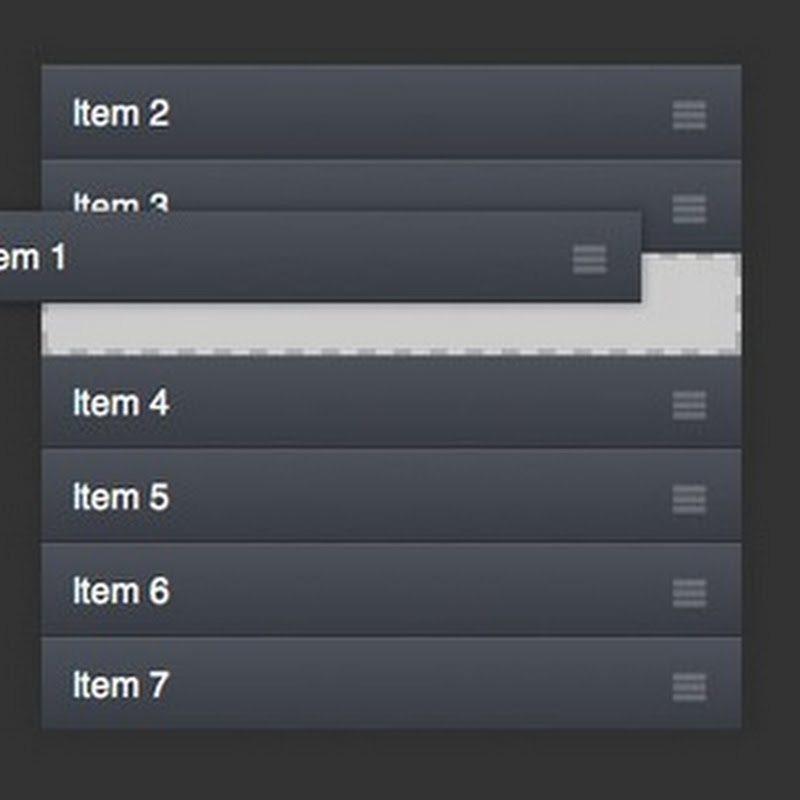The image size is (800, 800).
Task: Grab the drag handle of Item 1
Action: point(589,259)
